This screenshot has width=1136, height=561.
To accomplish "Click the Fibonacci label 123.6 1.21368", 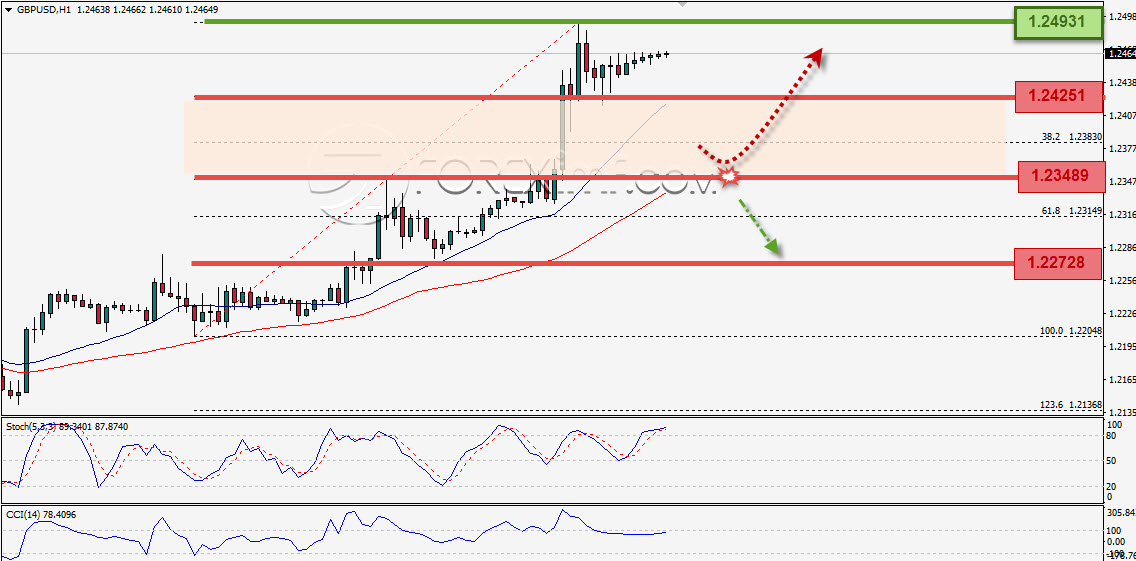I will click(x=1070, y=404).
